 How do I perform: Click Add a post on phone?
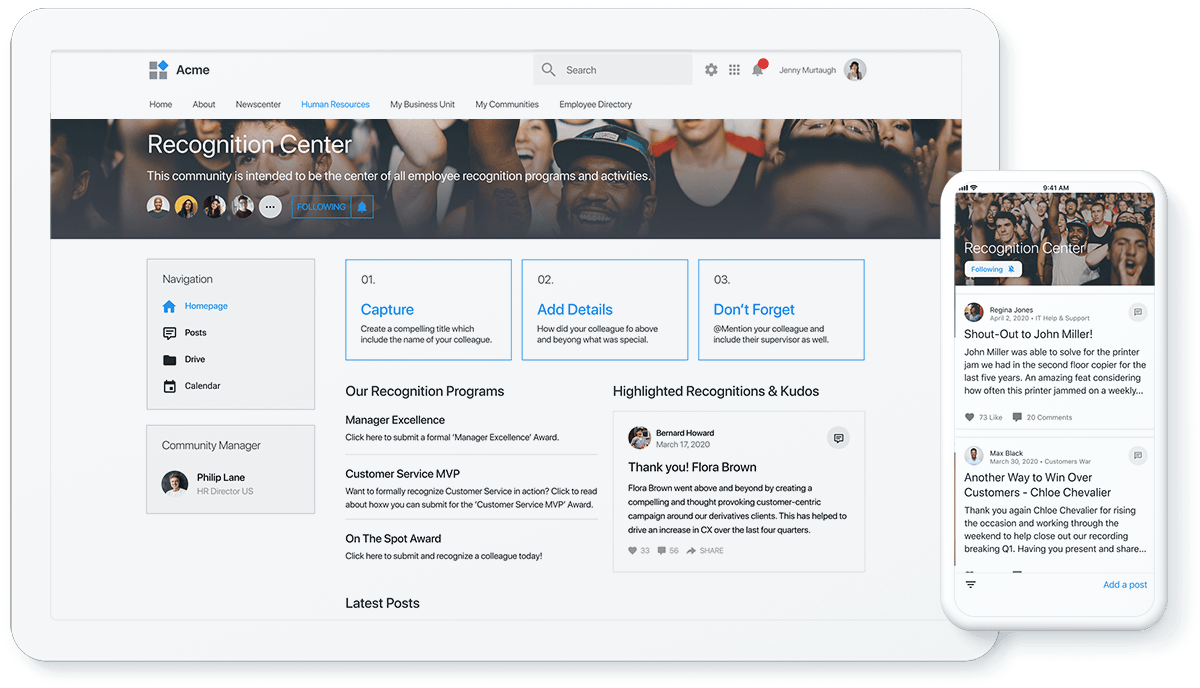click(1125, 585)
